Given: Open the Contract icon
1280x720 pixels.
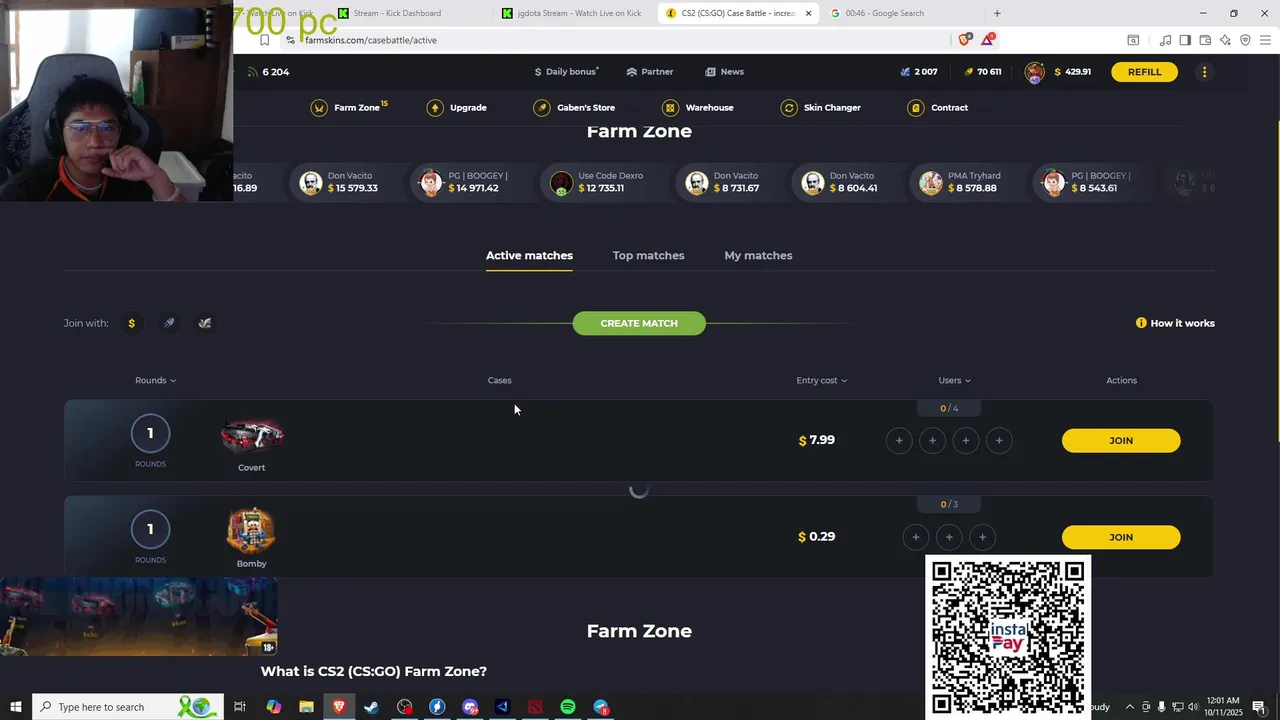Looking at the screenshot, I should [916, 108].
